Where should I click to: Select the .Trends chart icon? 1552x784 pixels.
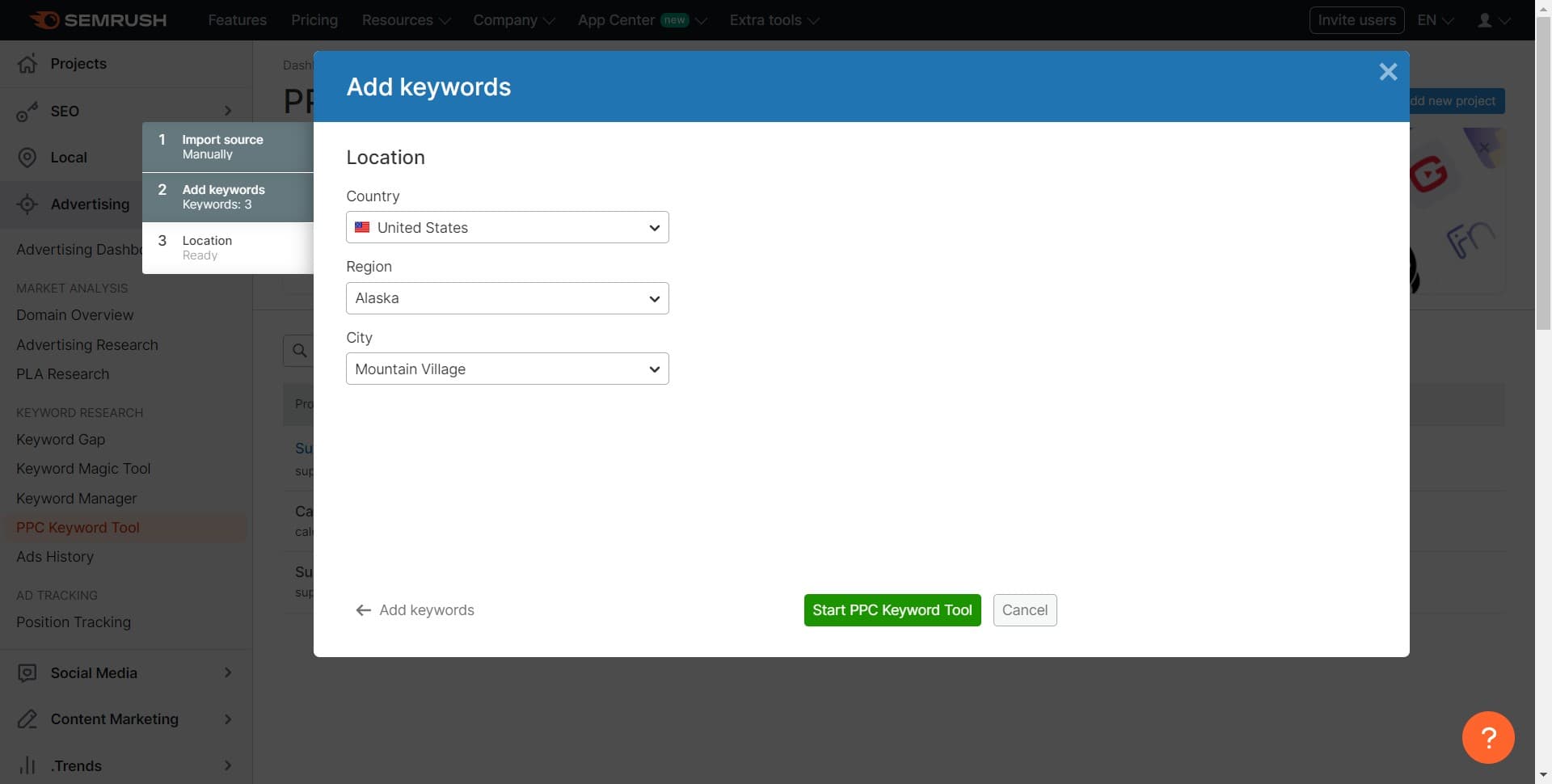[27, 765]
